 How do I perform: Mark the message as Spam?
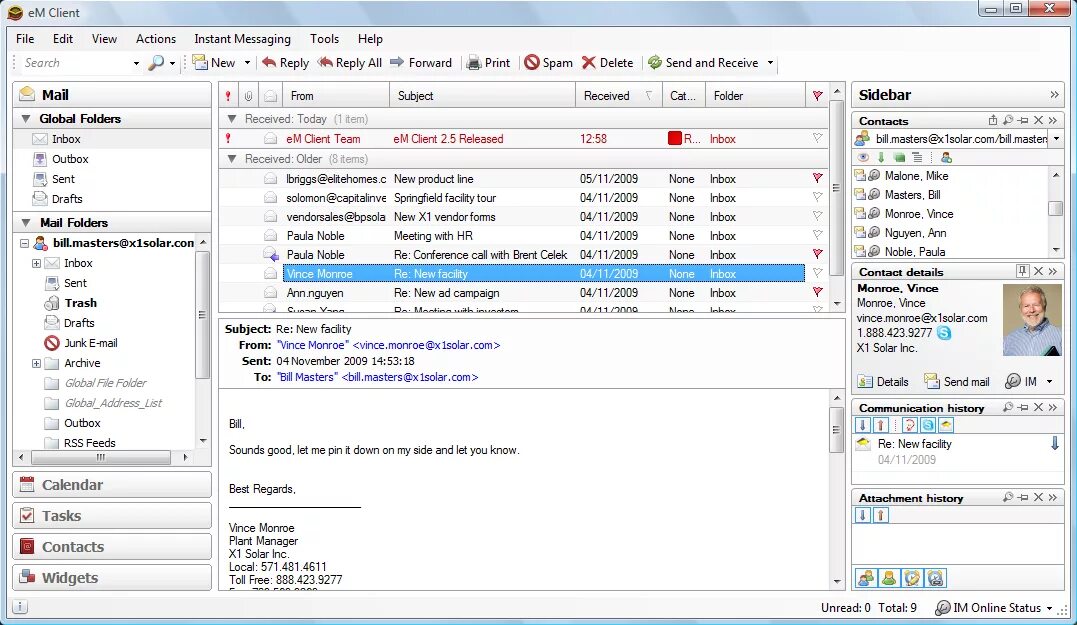(548, 62)
